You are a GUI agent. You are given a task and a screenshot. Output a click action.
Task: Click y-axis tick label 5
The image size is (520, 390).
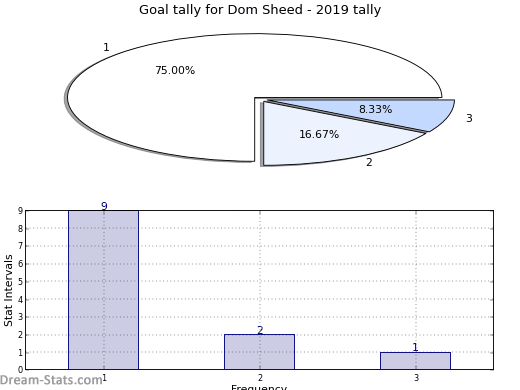coord(21,282)
